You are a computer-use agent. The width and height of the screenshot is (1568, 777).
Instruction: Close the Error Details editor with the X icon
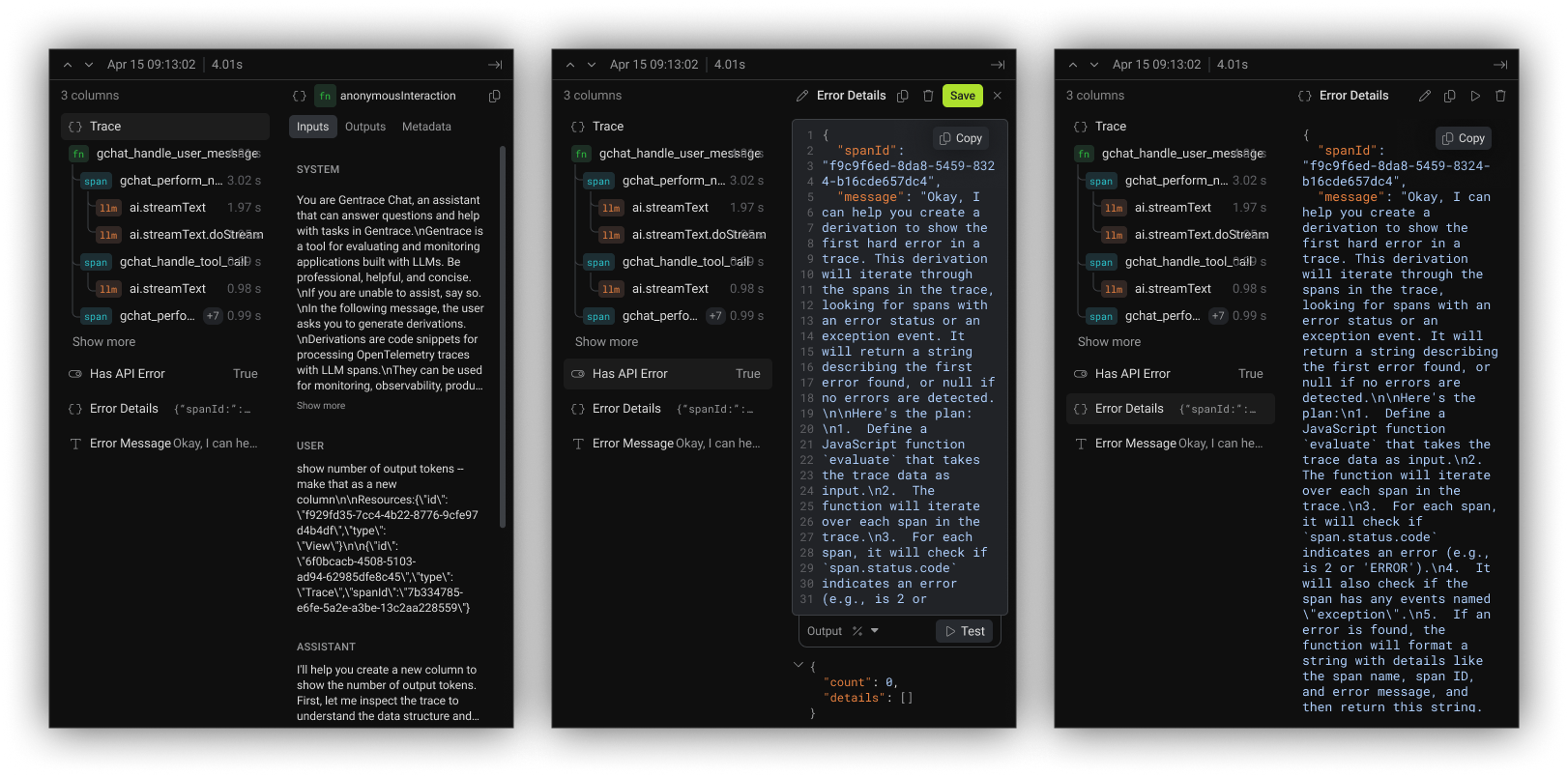click(998, 96)
